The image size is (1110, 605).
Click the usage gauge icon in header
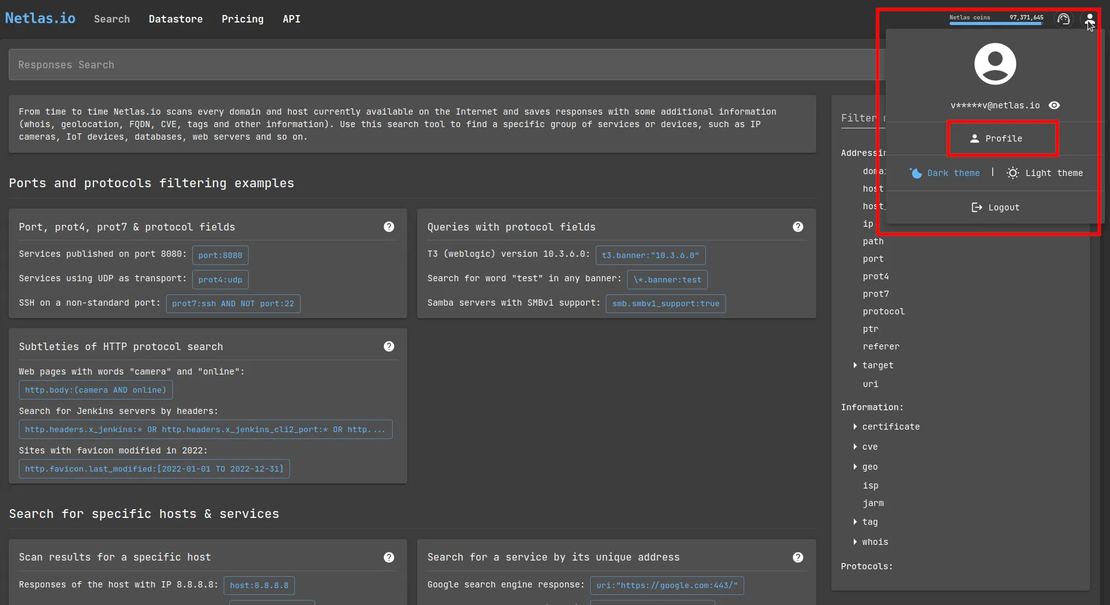pyautogui.click(x=1064, y=19)
